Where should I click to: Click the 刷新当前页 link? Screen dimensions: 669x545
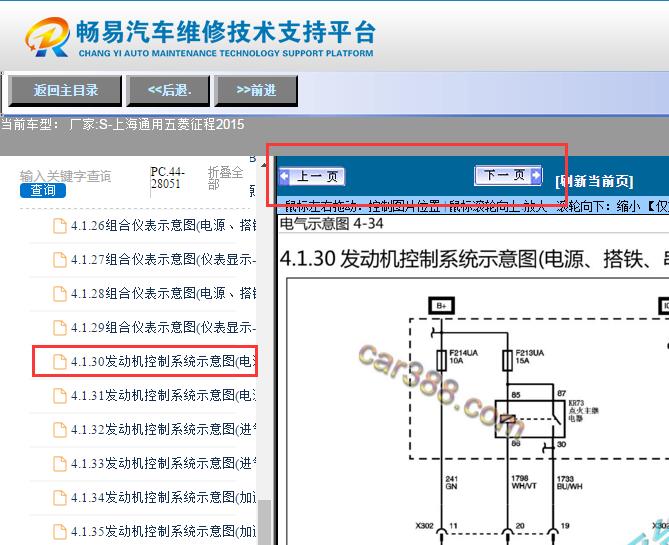point(594,181)
